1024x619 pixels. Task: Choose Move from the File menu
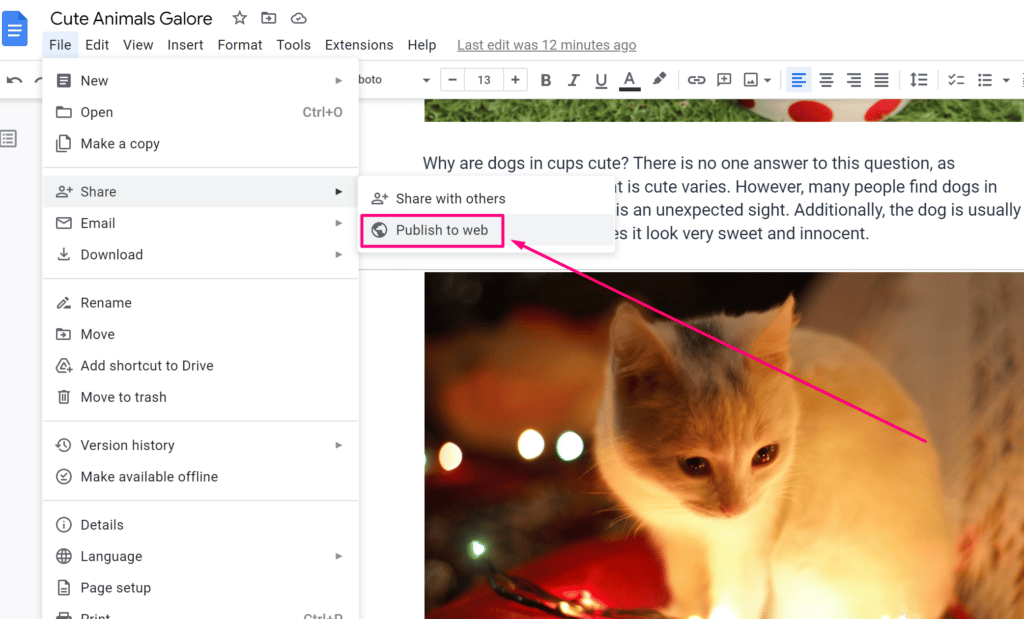pos(200,334)
